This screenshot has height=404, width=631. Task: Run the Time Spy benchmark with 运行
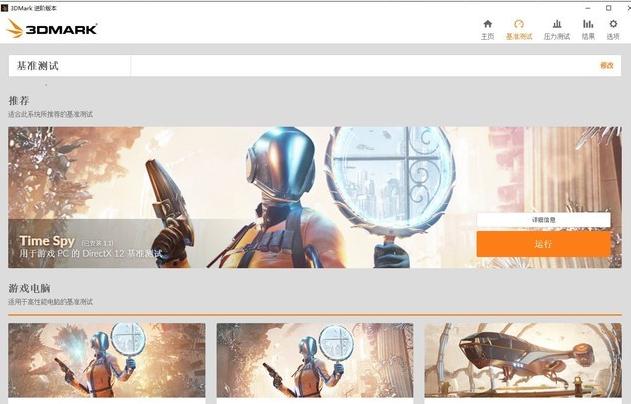tap(543, 244)
